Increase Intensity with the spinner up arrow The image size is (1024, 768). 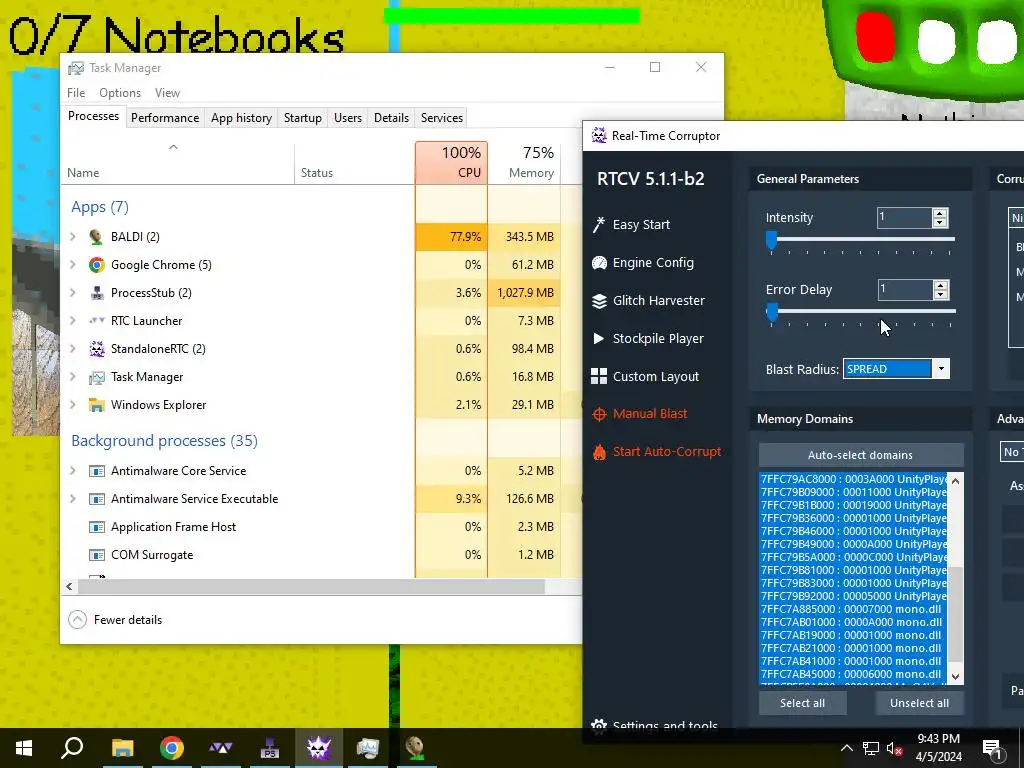point(940,213)
